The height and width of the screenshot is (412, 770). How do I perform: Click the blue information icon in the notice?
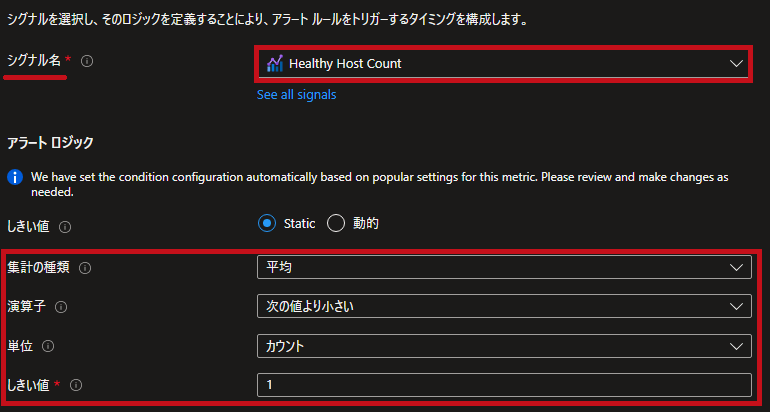coord(15,177)
